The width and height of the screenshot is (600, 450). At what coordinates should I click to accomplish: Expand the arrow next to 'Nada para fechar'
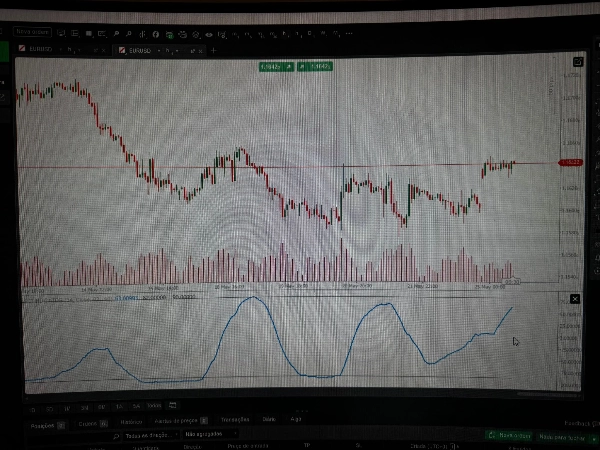(x=594, y=438)
